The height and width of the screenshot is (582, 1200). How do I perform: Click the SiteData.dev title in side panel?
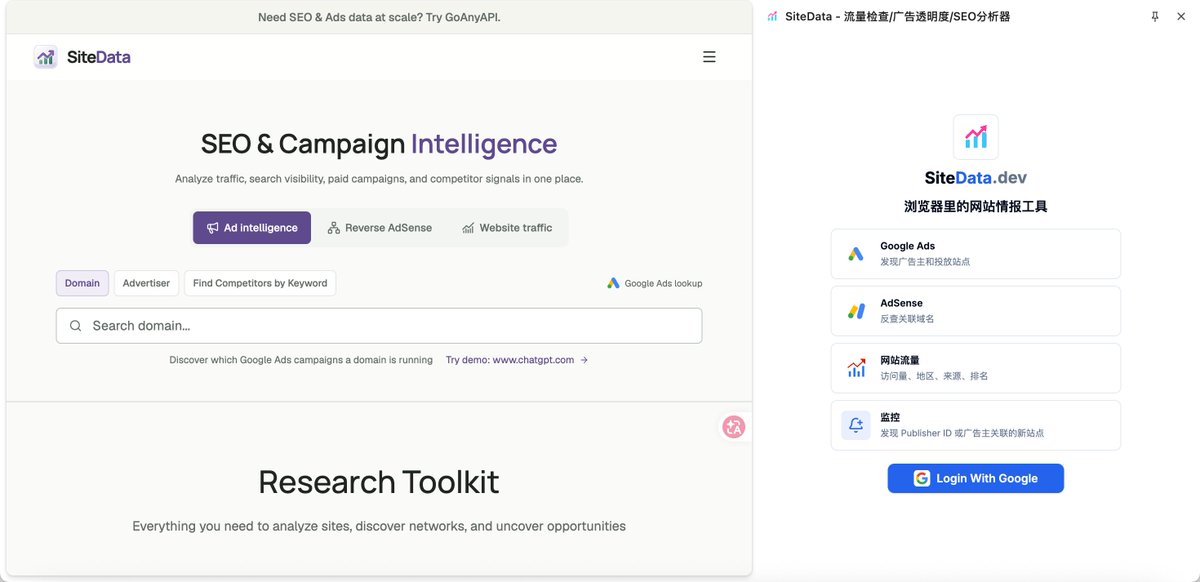pyautogui.click(x=976, y=178)
